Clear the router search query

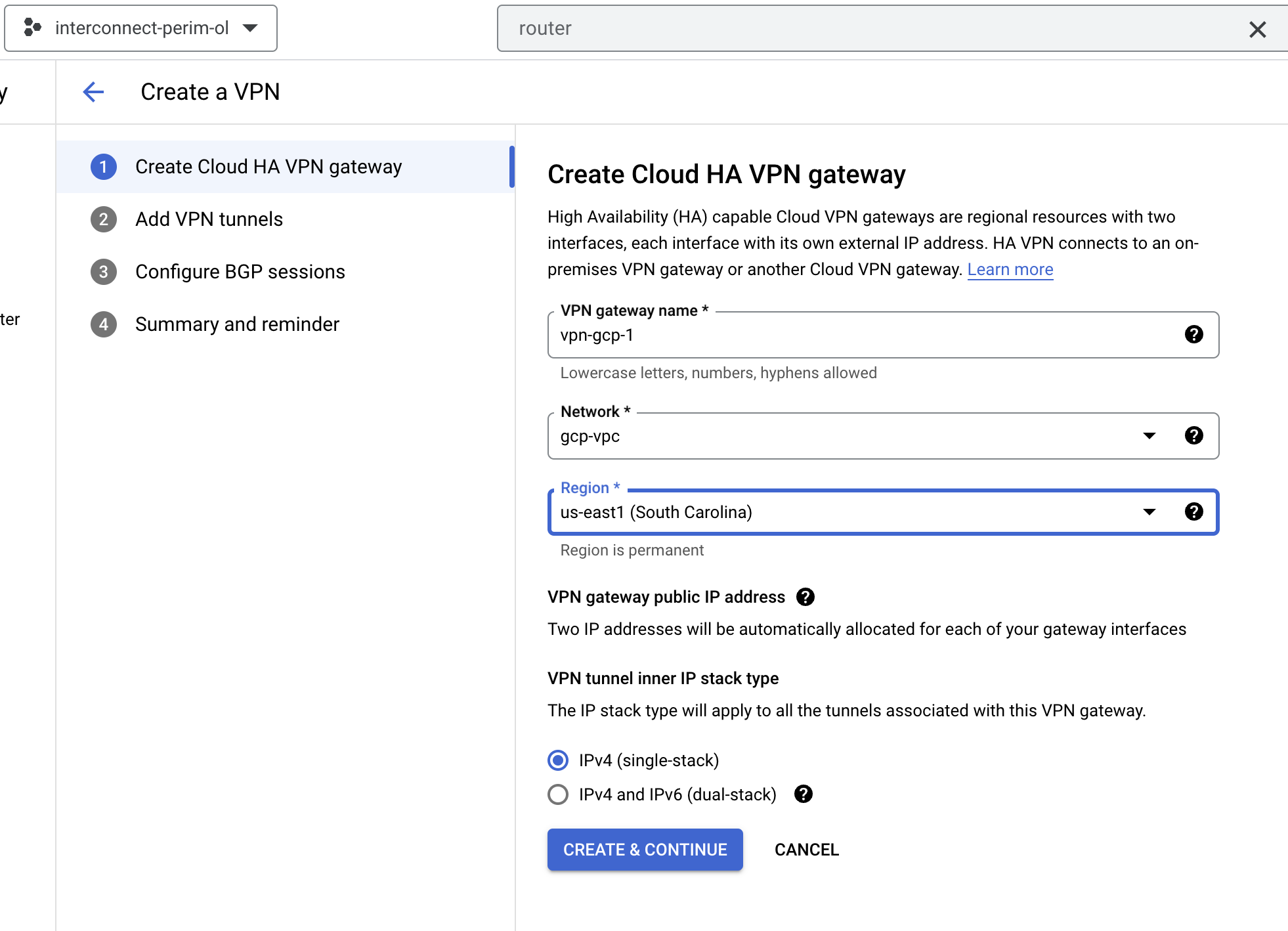(x=1258, y=29)
